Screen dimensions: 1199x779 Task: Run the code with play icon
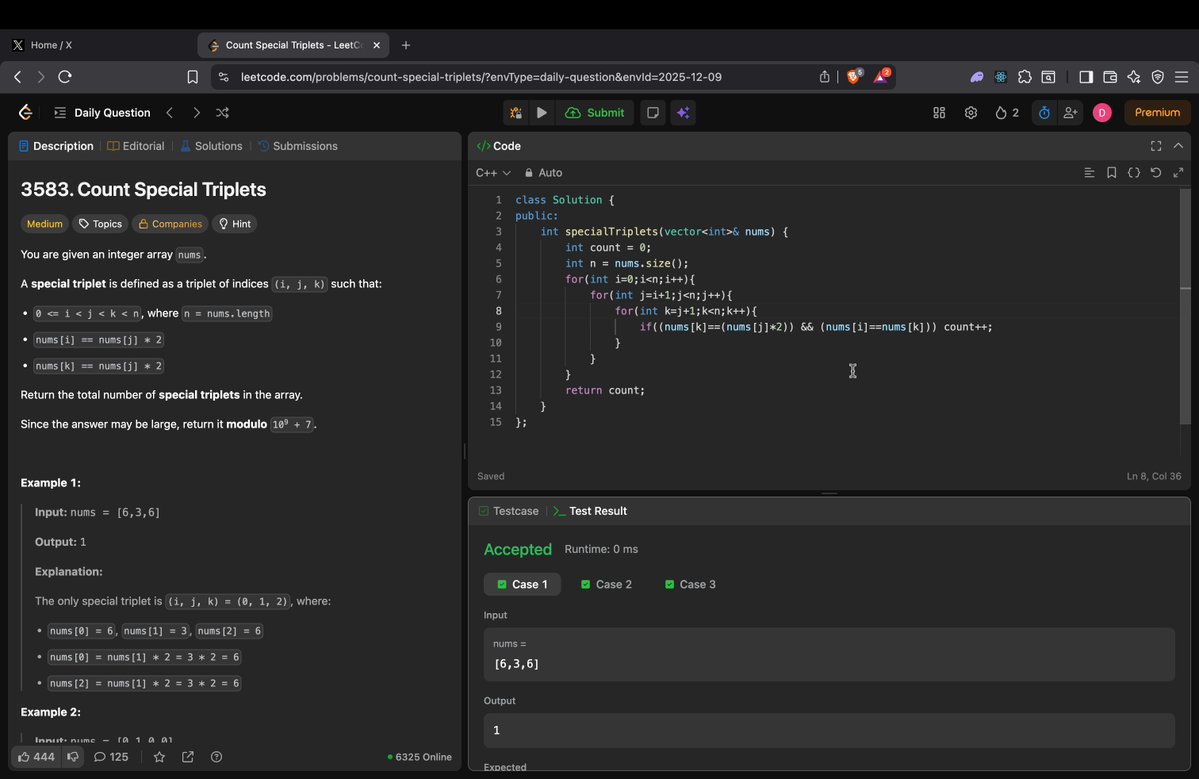(541, 112)
